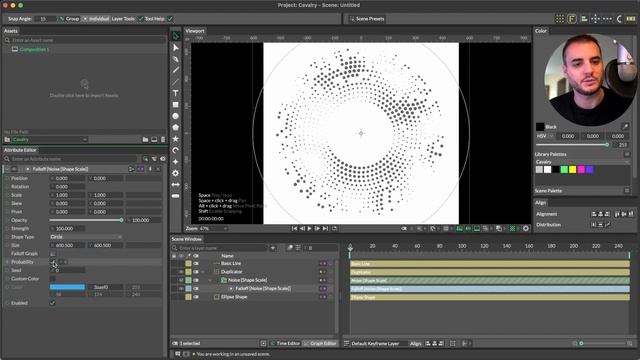This screenshot has height=360, width=640.
Task: Click viewport settings gear icon
Action: [x=526, y=229]
